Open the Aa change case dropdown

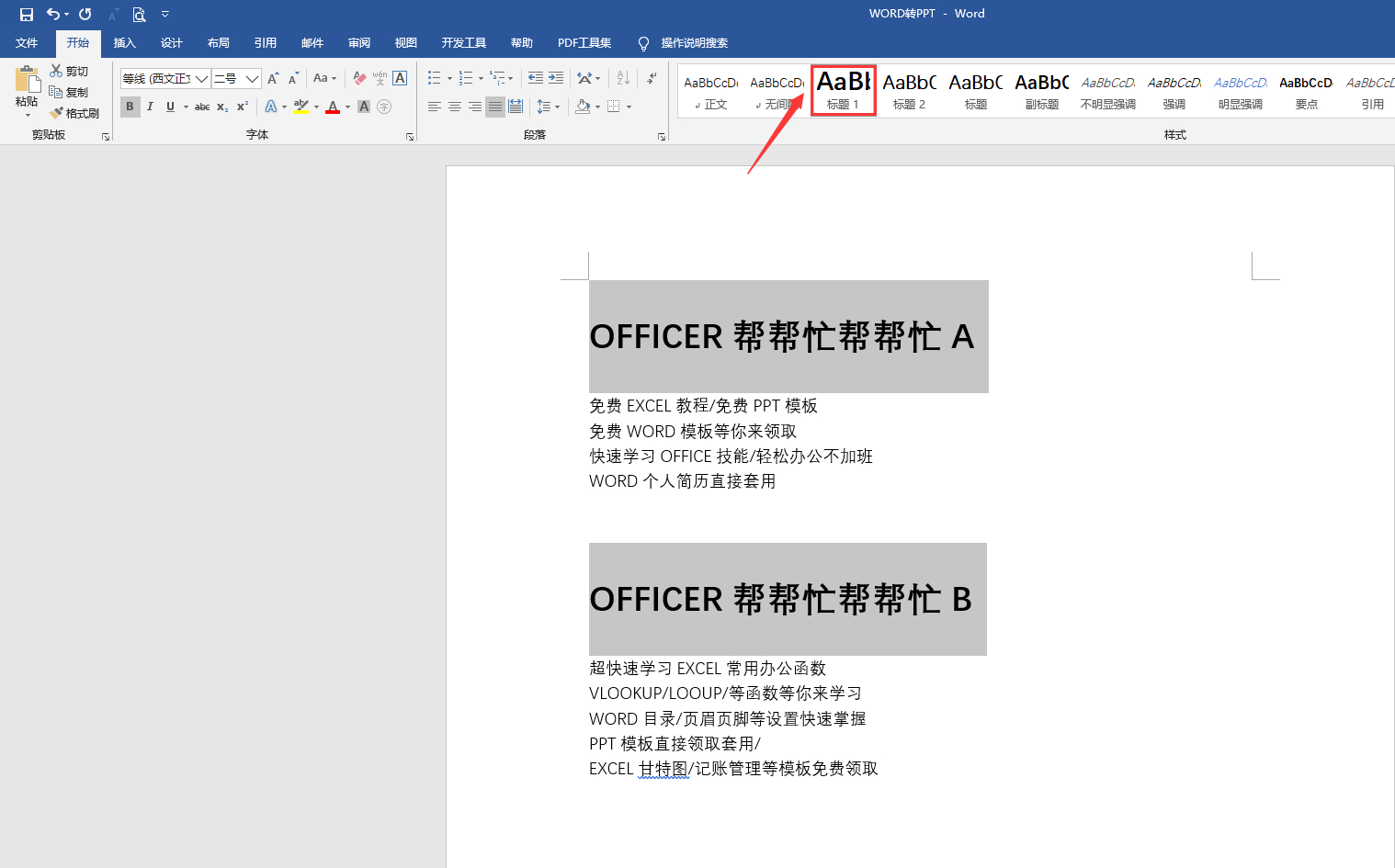click(324, 79)
